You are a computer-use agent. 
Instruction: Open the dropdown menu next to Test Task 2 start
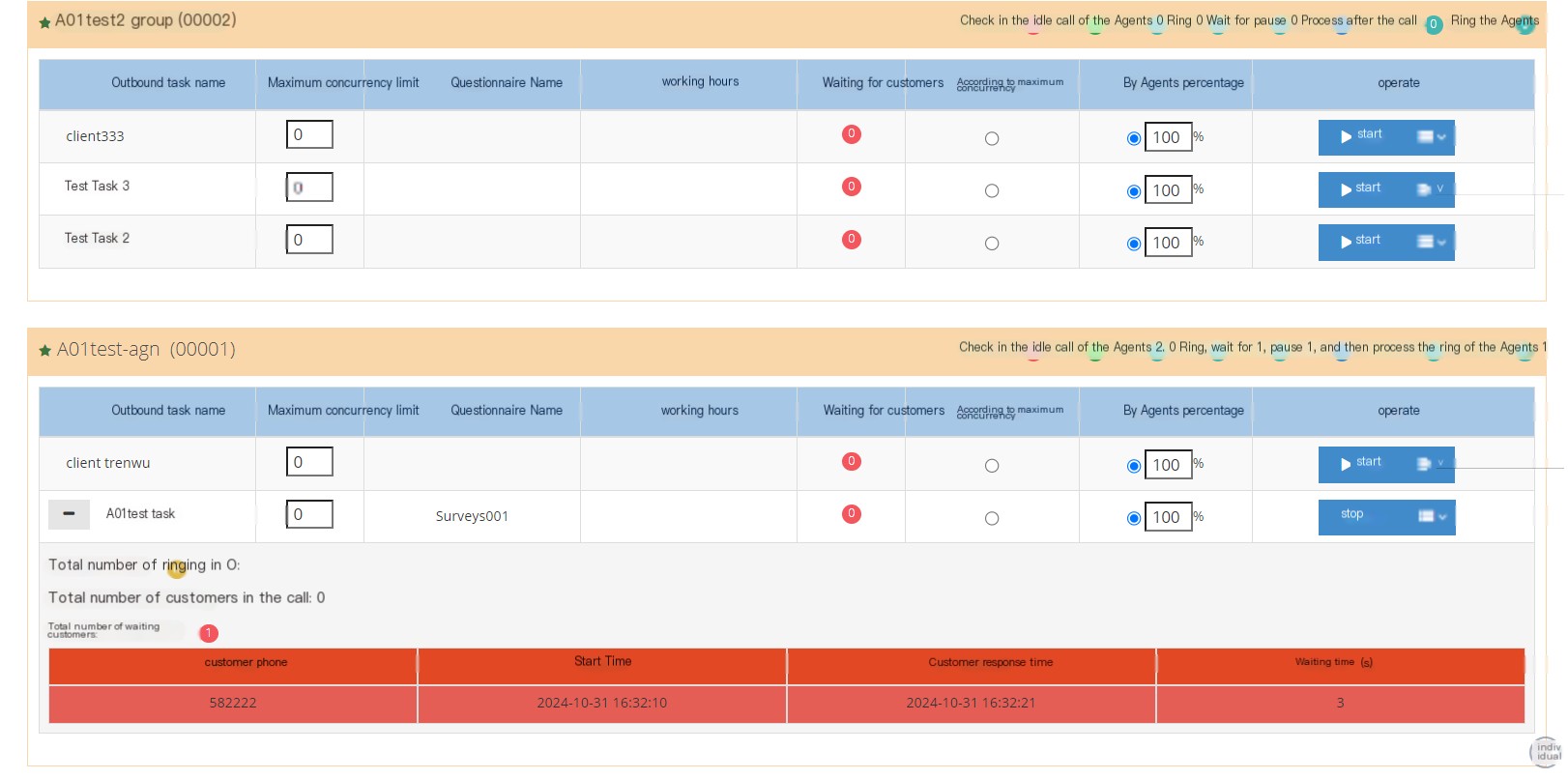[1432, 242]
